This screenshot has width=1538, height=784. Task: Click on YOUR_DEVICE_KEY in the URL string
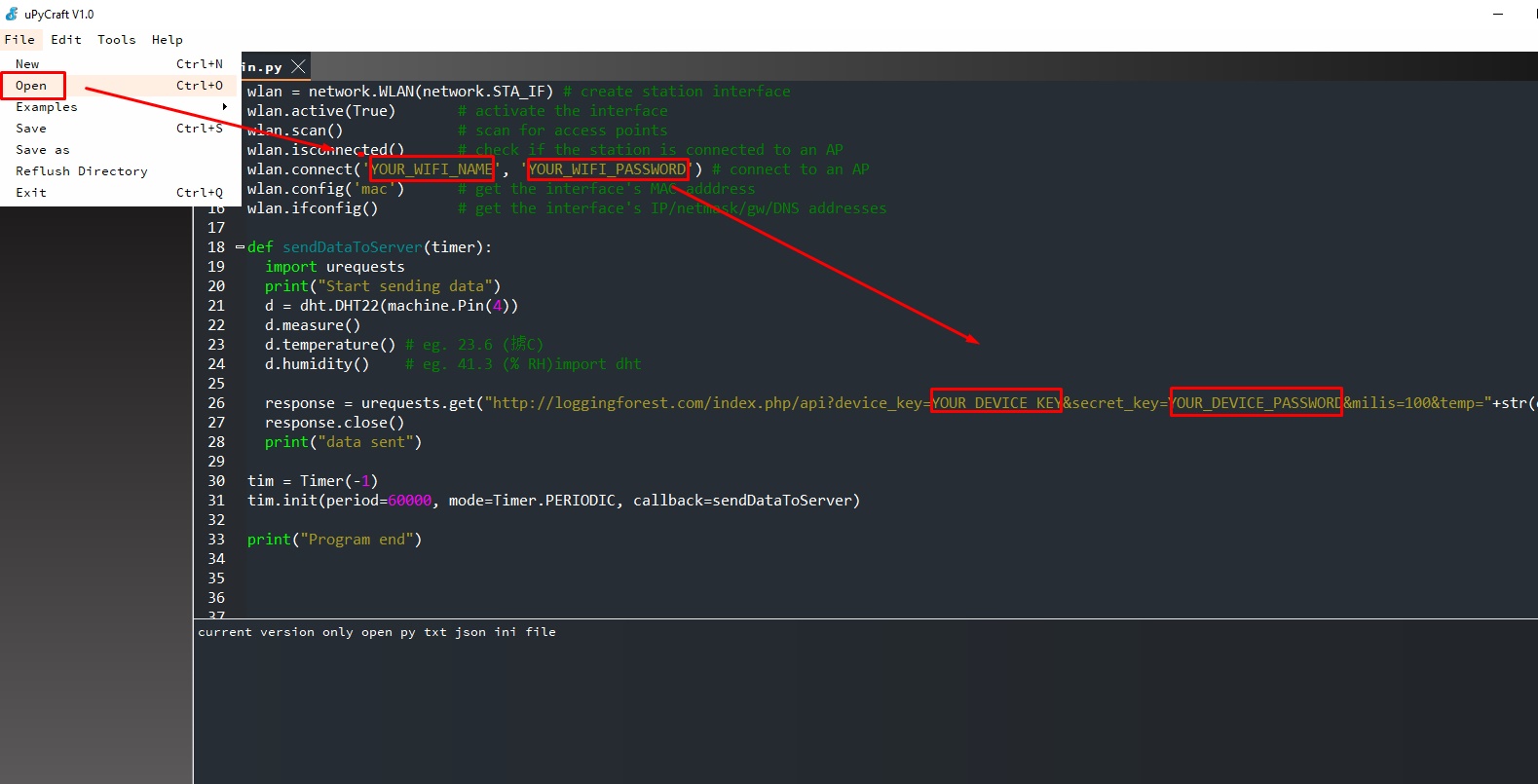point(996,403)
